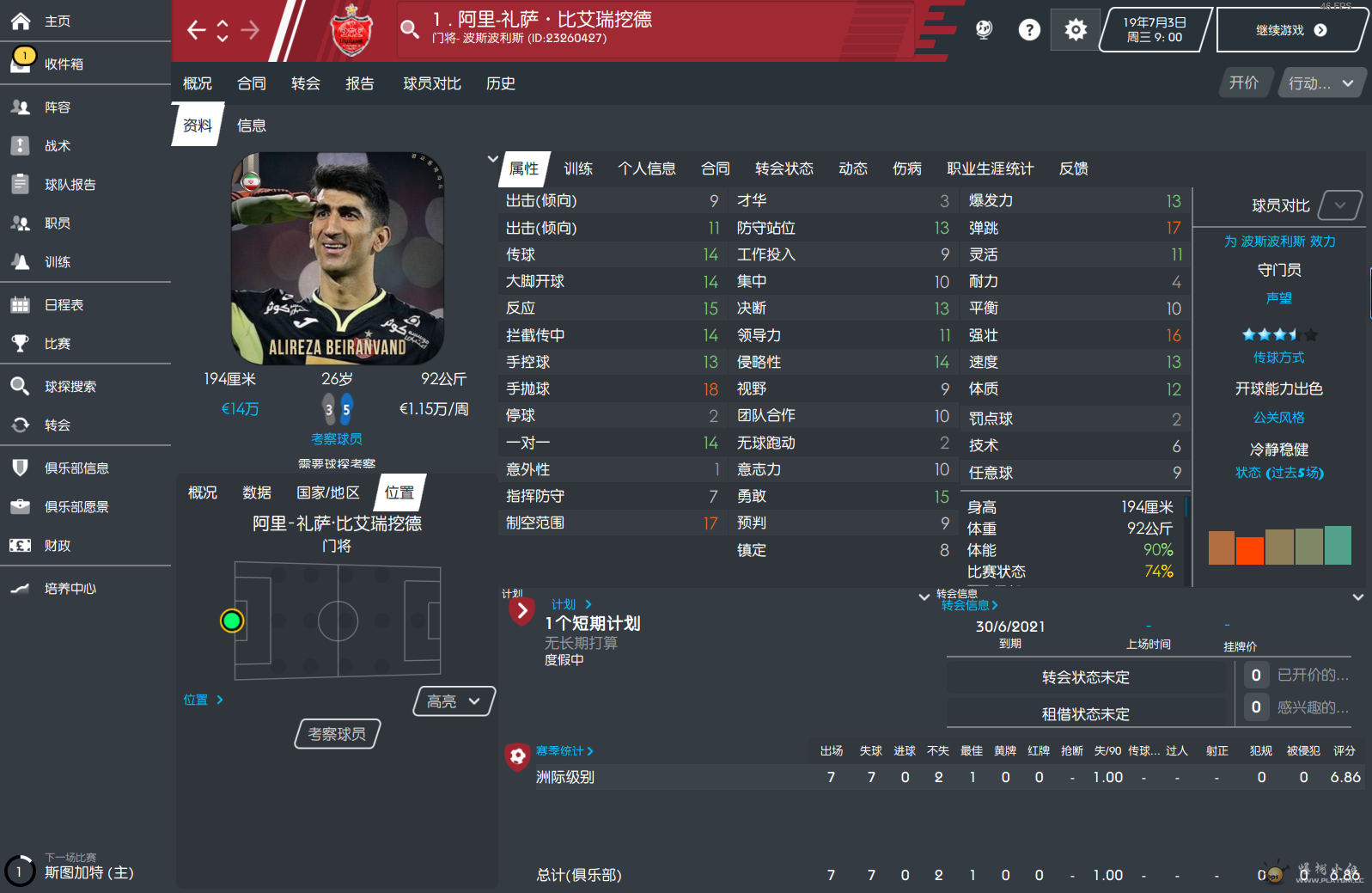Click the settings gear icon
1372x893 pixels.
(1075, 30)
